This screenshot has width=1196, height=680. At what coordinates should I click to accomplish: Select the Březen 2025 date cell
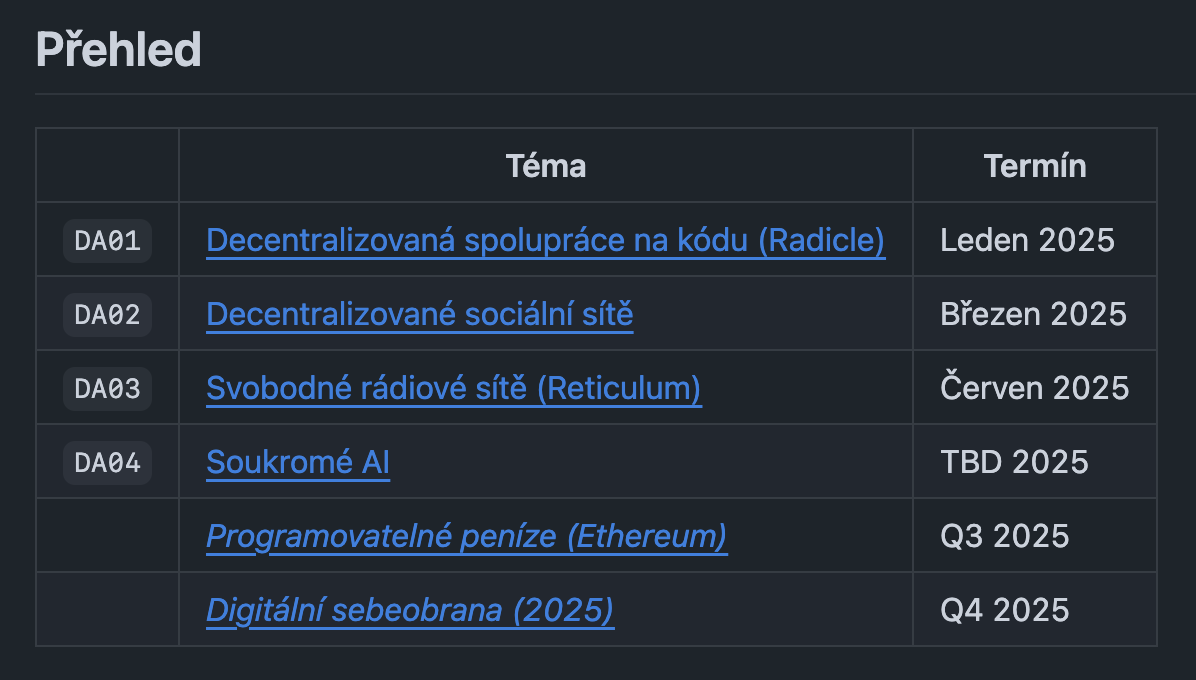[x=1034, y=314]
